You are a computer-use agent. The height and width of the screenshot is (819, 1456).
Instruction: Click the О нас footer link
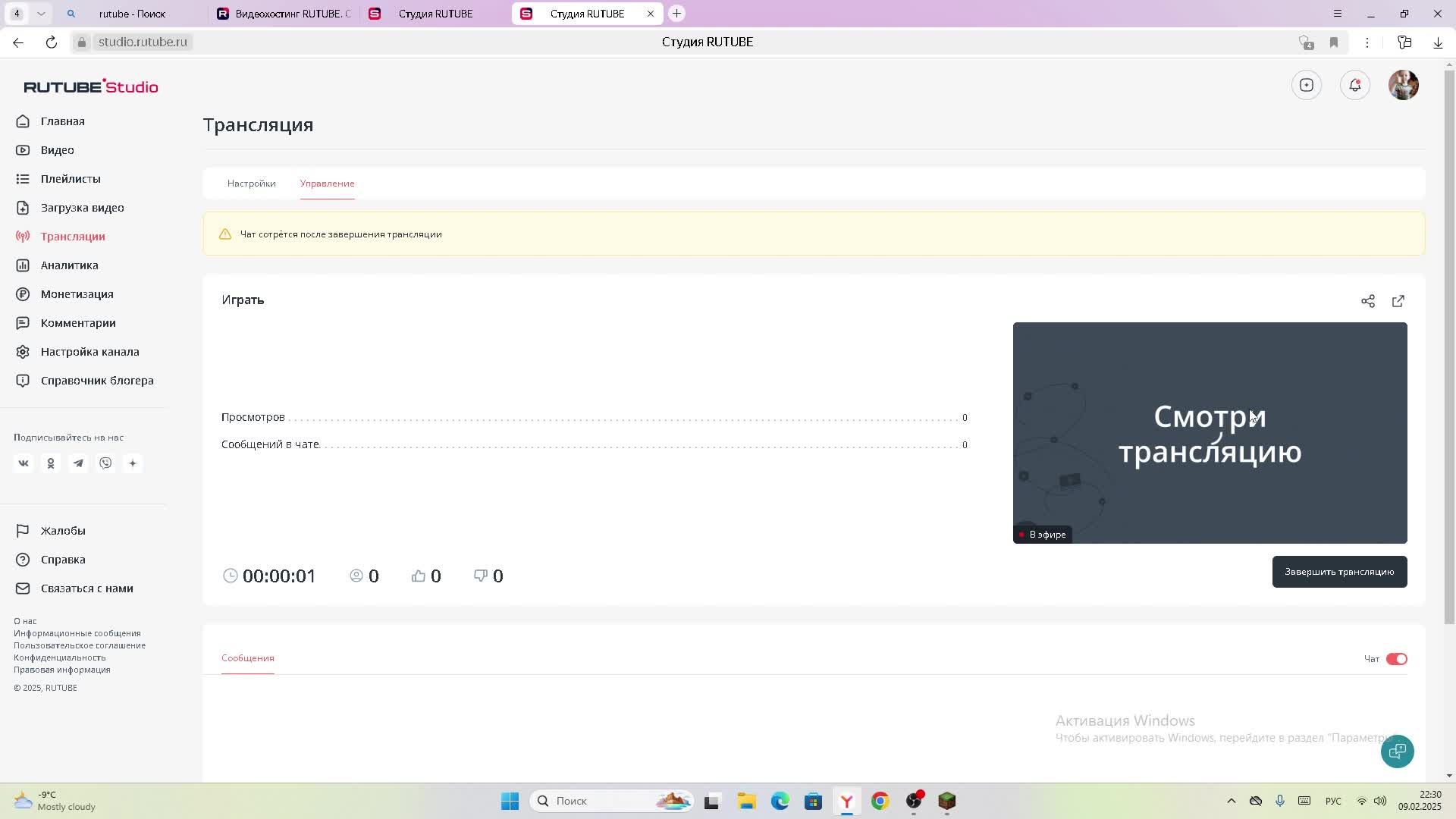click(x=25, y=621)
